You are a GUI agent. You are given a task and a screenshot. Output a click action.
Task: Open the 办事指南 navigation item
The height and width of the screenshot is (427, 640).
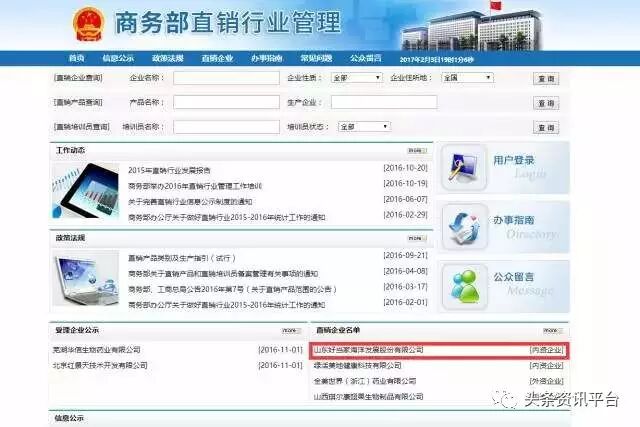tap(267, 58)
